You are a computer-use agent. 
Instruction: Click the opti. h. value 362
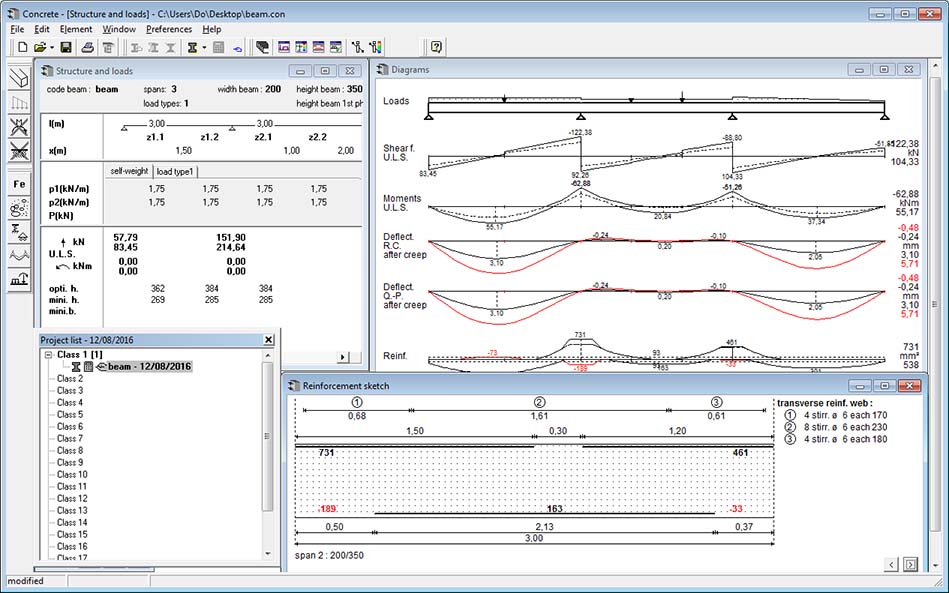pyautogui.click(x=157, y=289)
